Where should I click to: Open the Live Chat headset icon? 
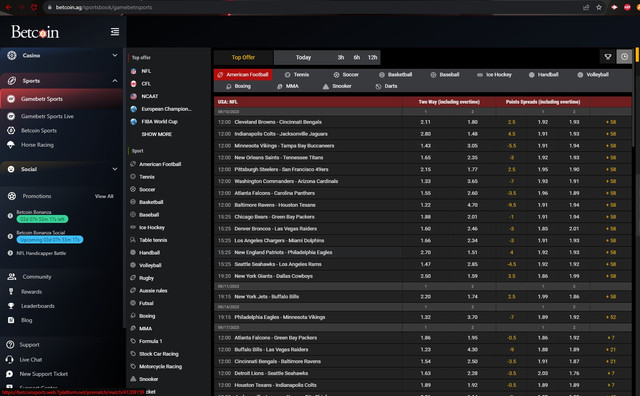[10, 360]
